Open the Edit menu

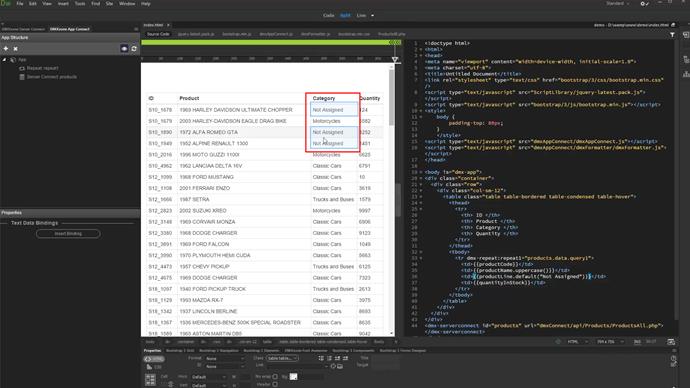[x=33, y=4]
